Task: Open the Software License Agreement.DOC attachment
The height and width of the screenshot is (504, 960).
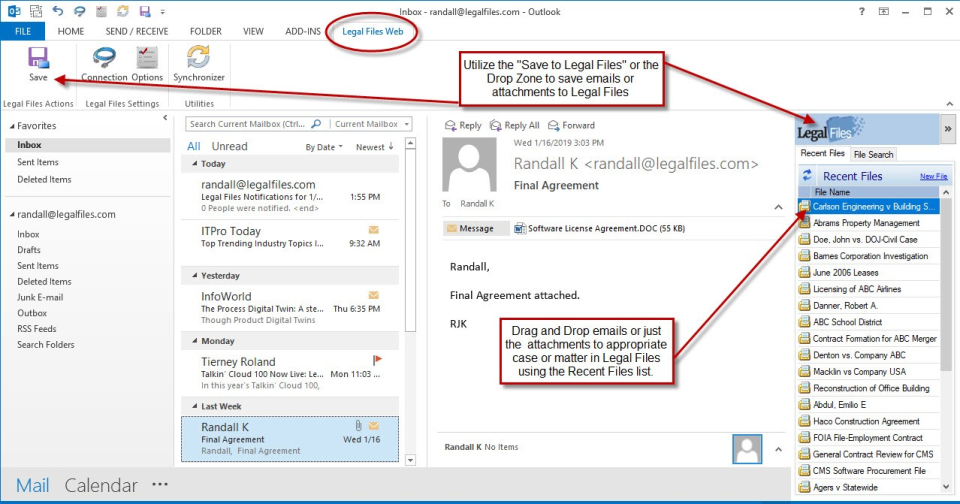Action: 599,228
